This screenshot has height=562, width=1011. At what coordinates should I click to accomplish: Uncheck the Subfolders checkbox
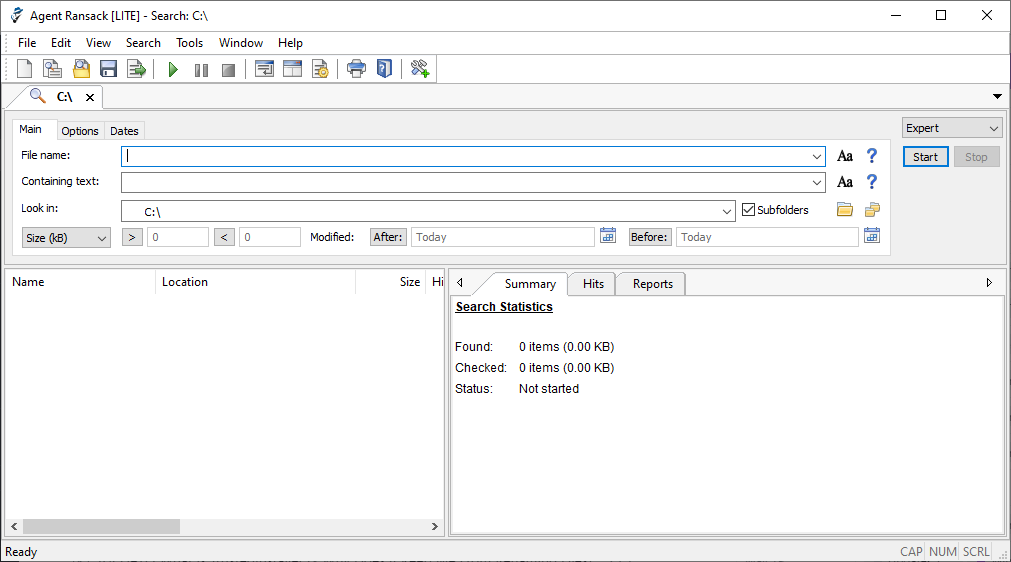748,210
